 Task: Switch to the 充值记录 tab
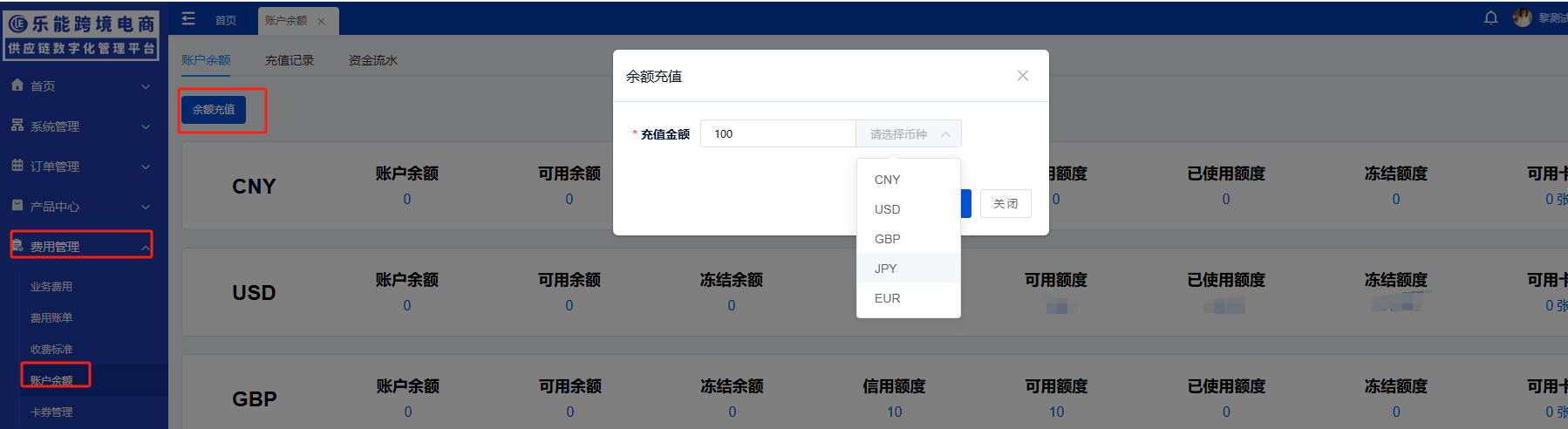[290, 60]
